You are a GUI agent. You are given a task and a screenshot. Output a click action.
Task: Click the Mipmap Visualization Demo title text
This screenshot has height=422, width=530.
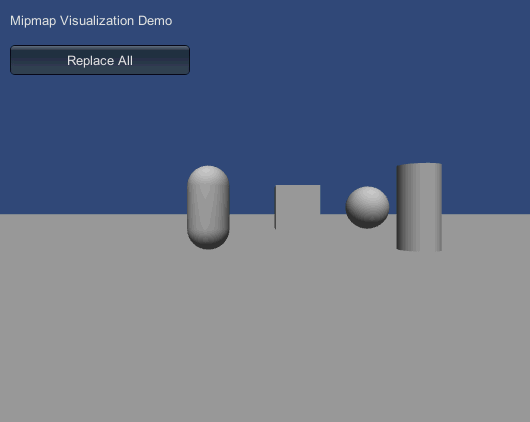tap(91, 21)
